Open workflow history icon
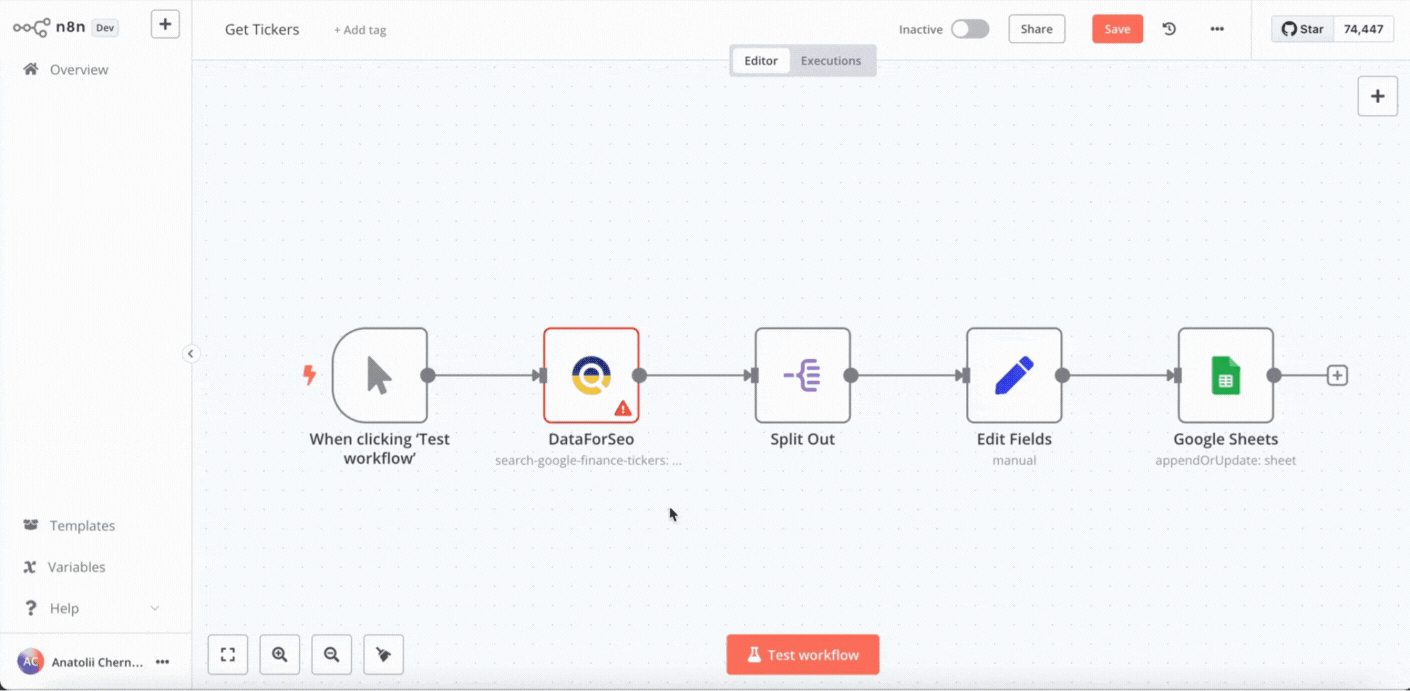This screenshot has height=691, width=1410. point(1169,29)
